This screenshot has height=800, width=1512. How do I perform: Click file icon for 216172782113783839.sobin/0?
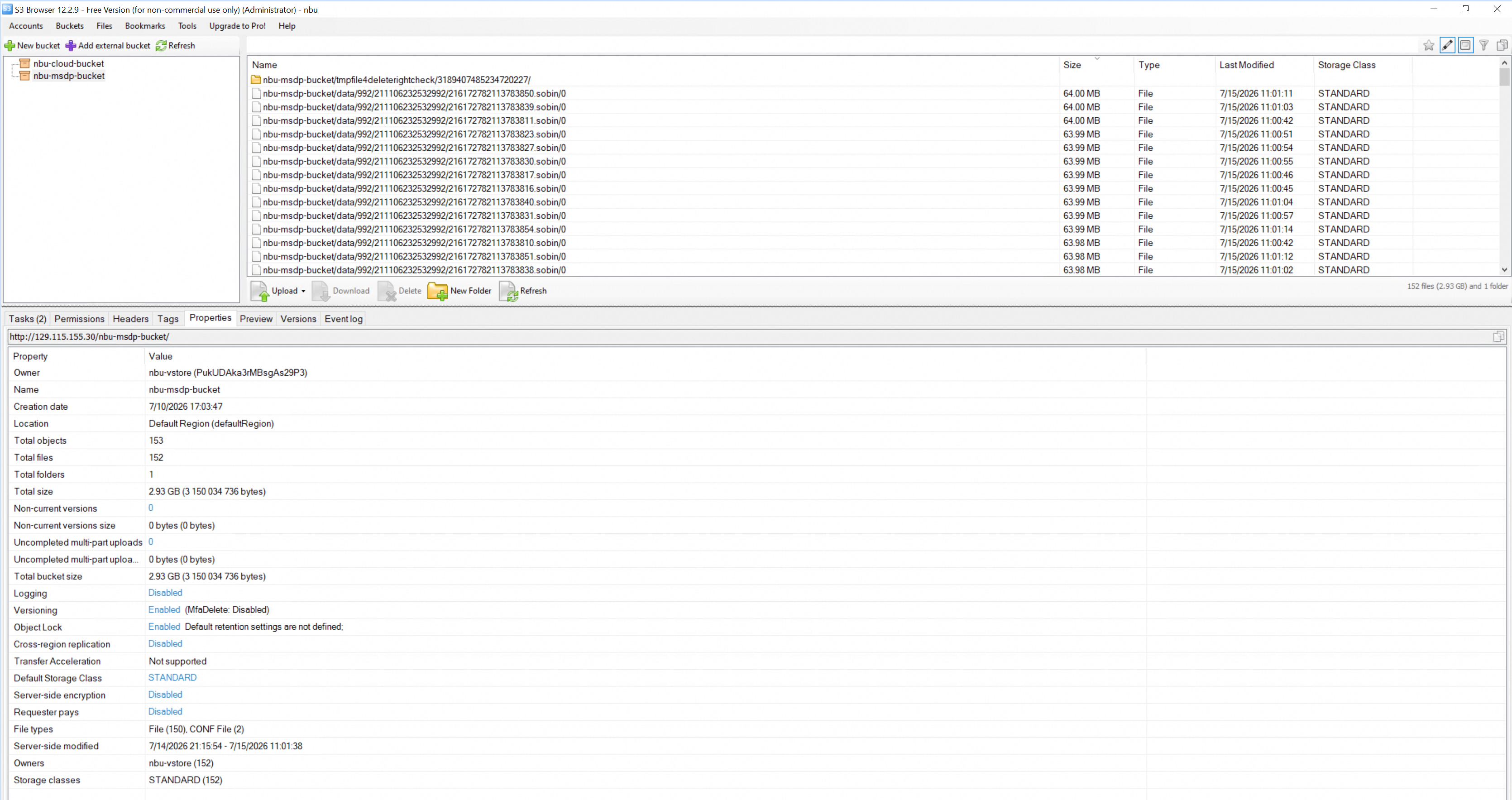256,107
